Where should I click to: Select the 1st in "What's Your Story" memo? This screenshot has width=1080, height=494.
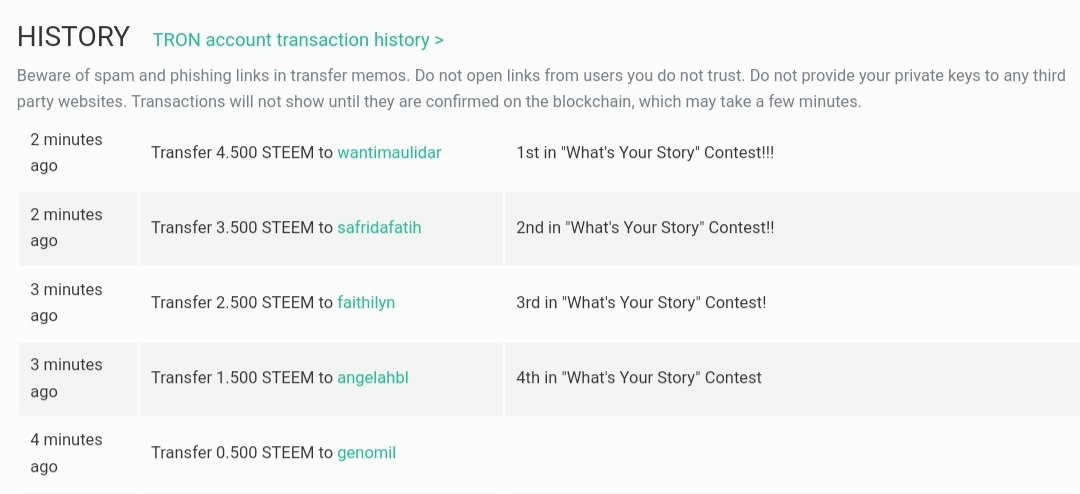tap(645, 153)
